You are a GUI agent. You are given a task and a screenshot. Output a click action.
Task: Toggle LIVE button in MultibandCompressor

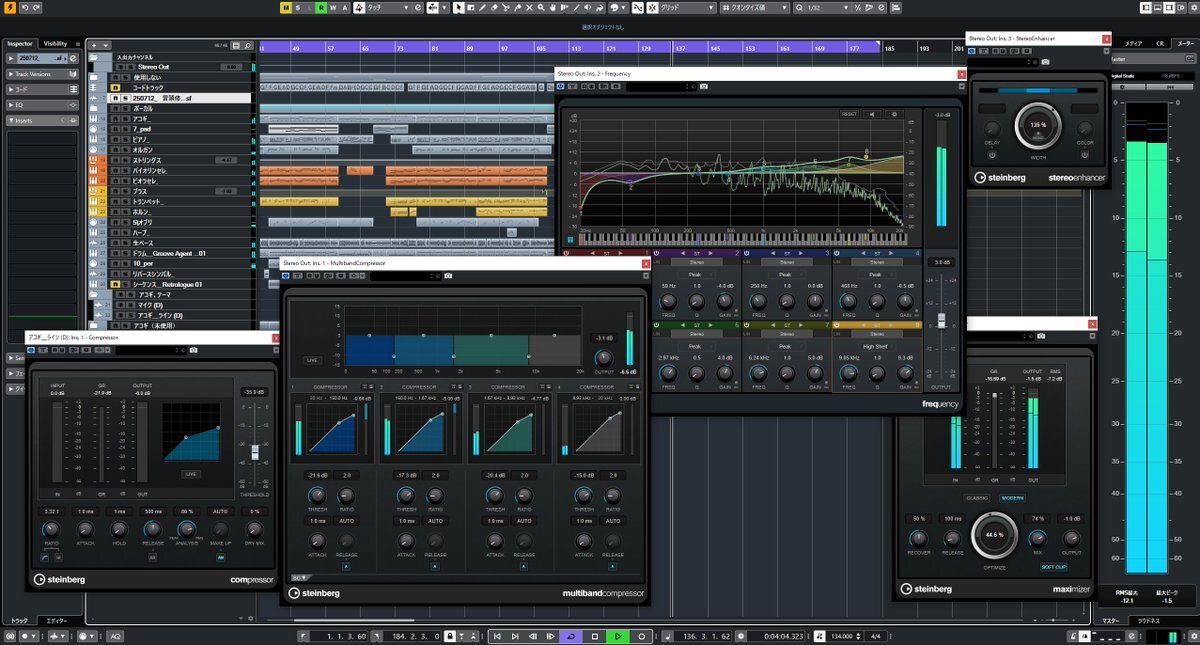[x=313, y=360]
